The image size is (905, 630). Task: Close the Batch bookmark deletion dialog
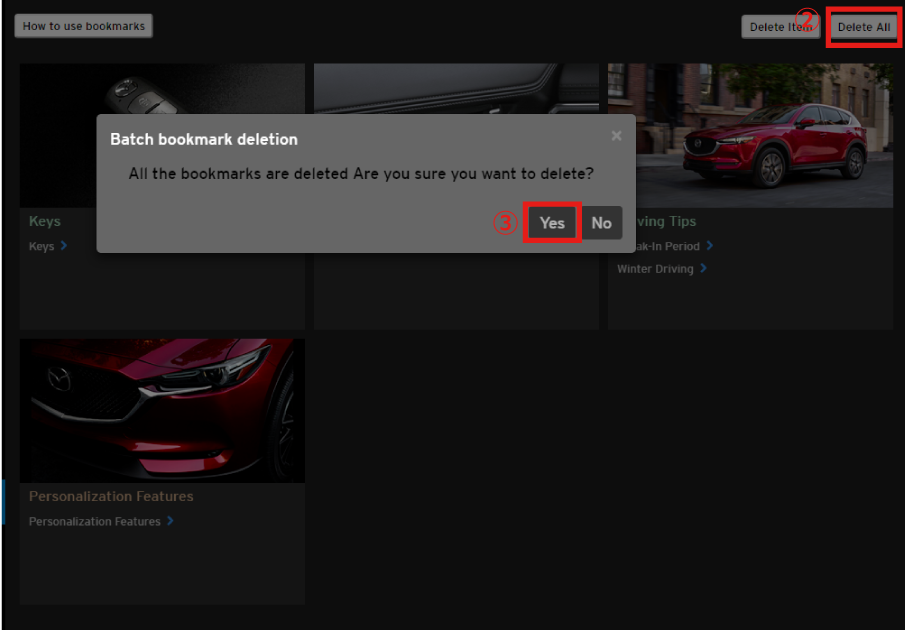point(616,136)
